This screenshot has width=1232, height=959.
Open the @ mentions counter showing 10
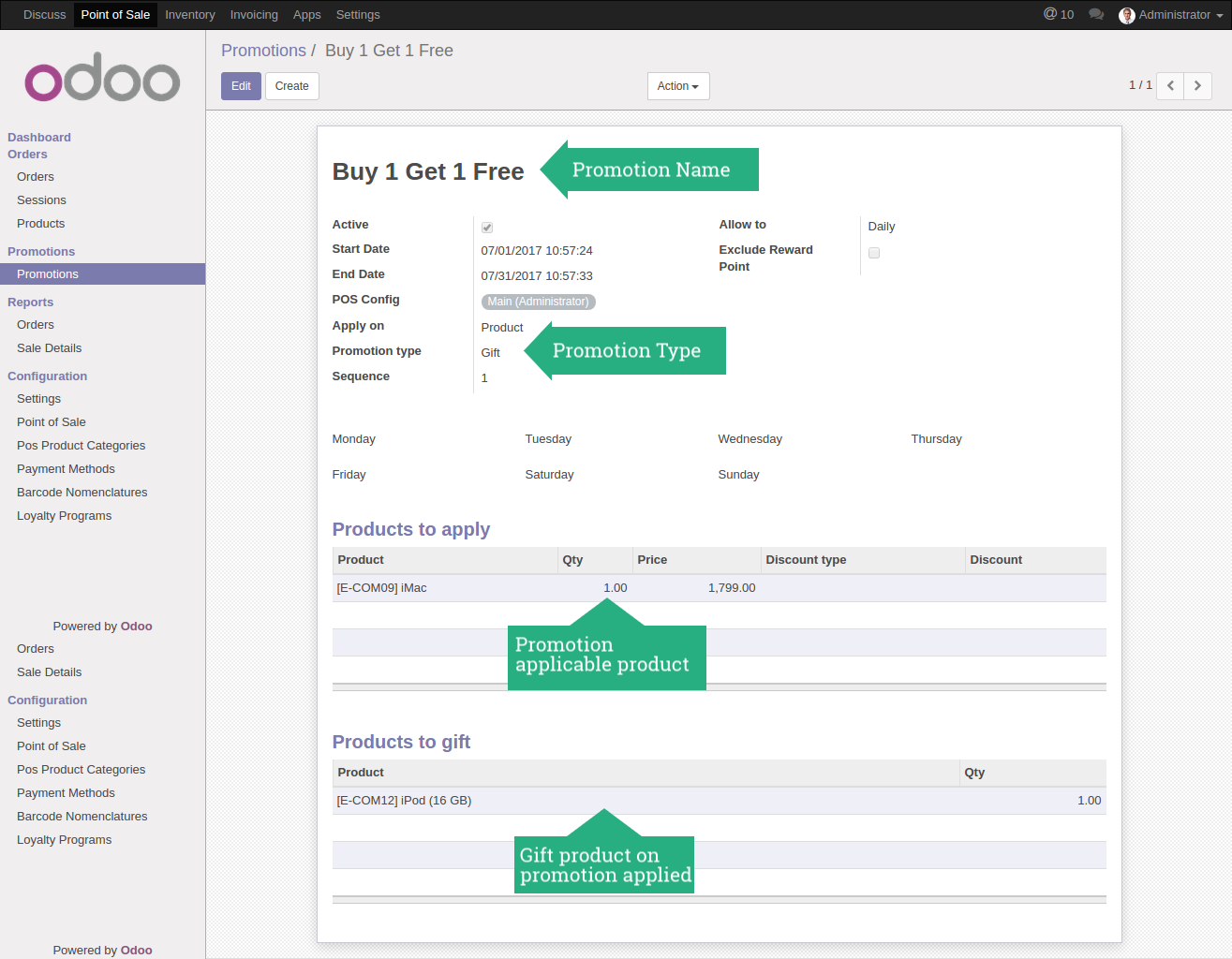(x=1059, y=14)
